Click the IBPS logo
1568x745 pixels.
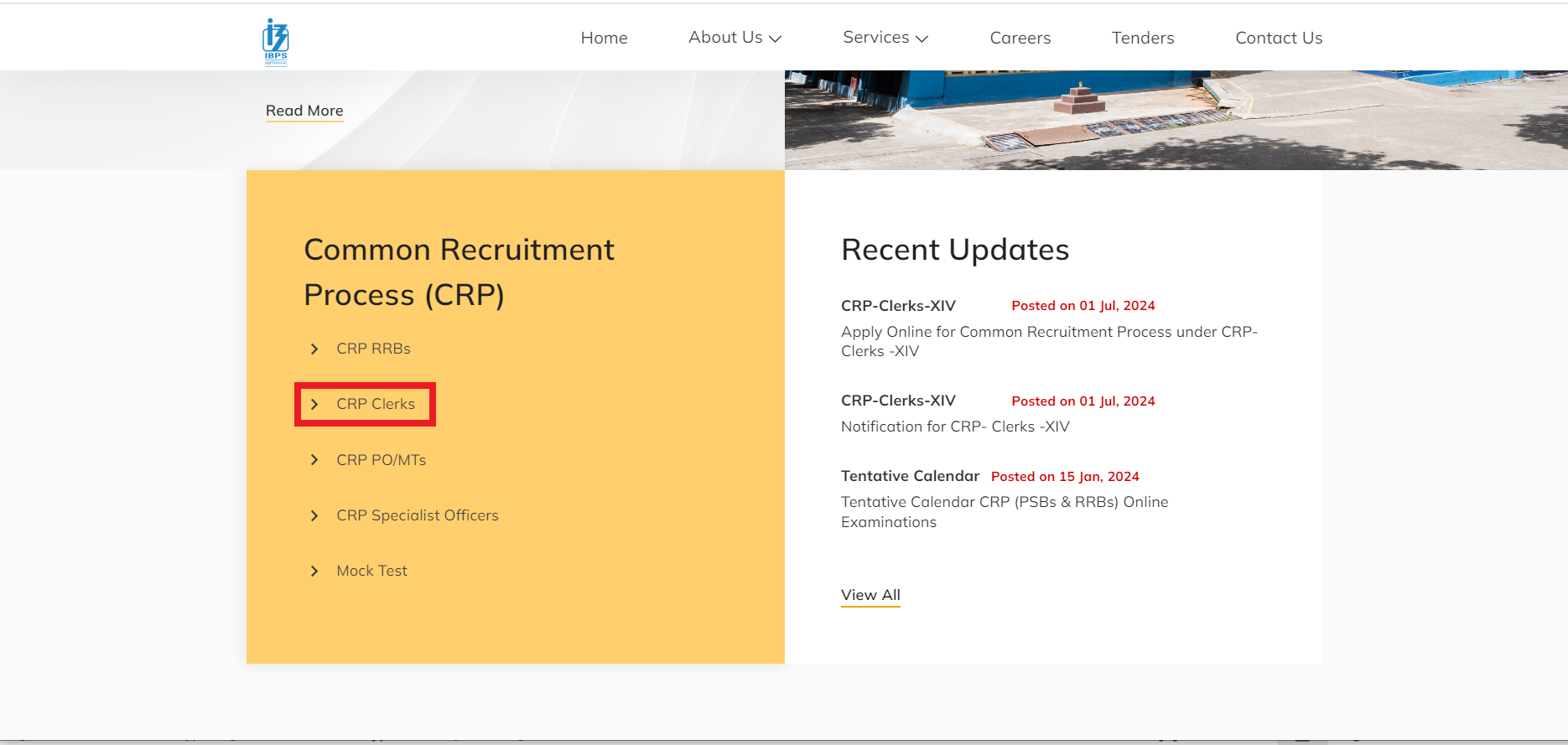(x=275, y=42)
